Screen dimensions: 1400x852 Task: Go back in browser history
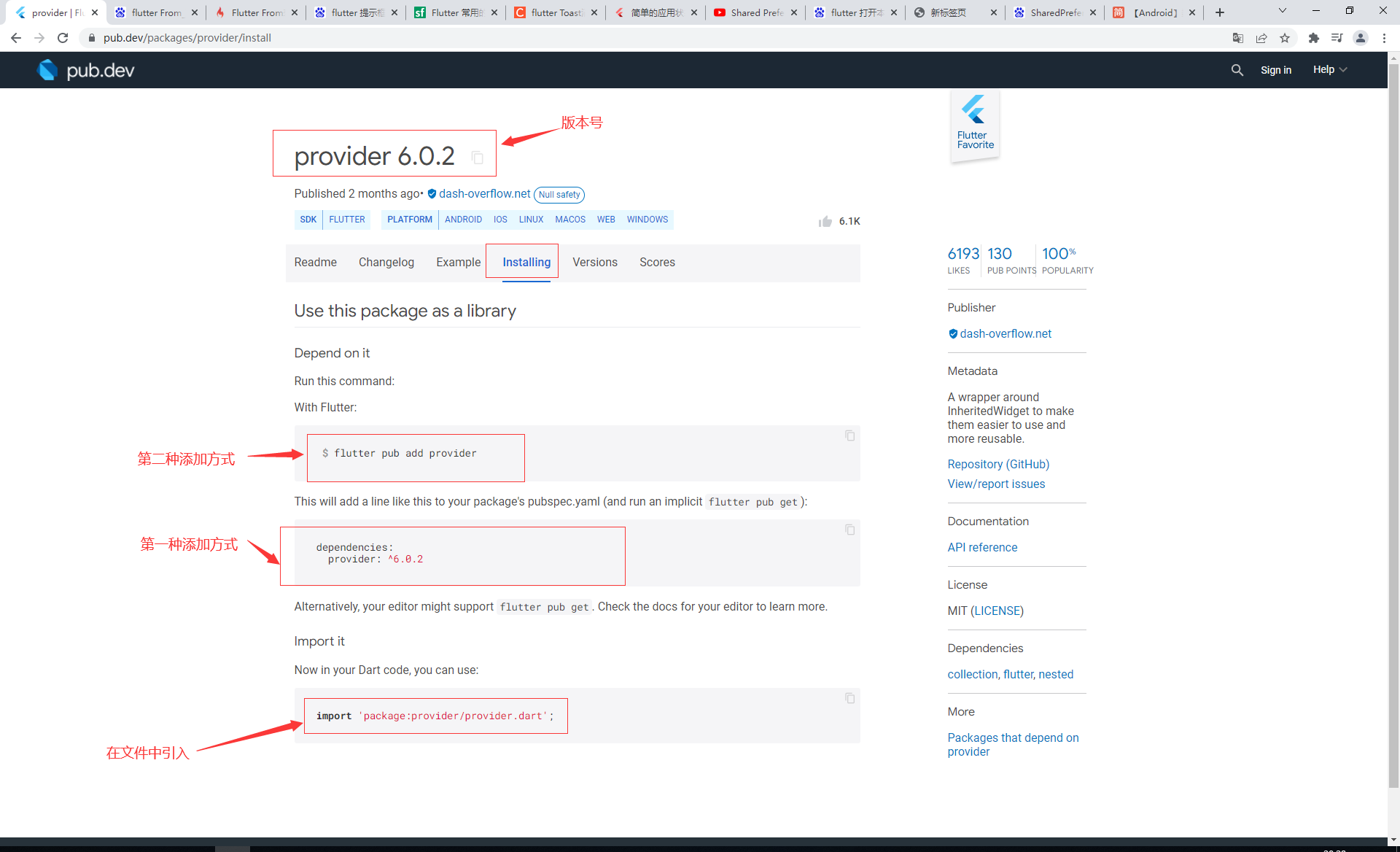(16, 38)
